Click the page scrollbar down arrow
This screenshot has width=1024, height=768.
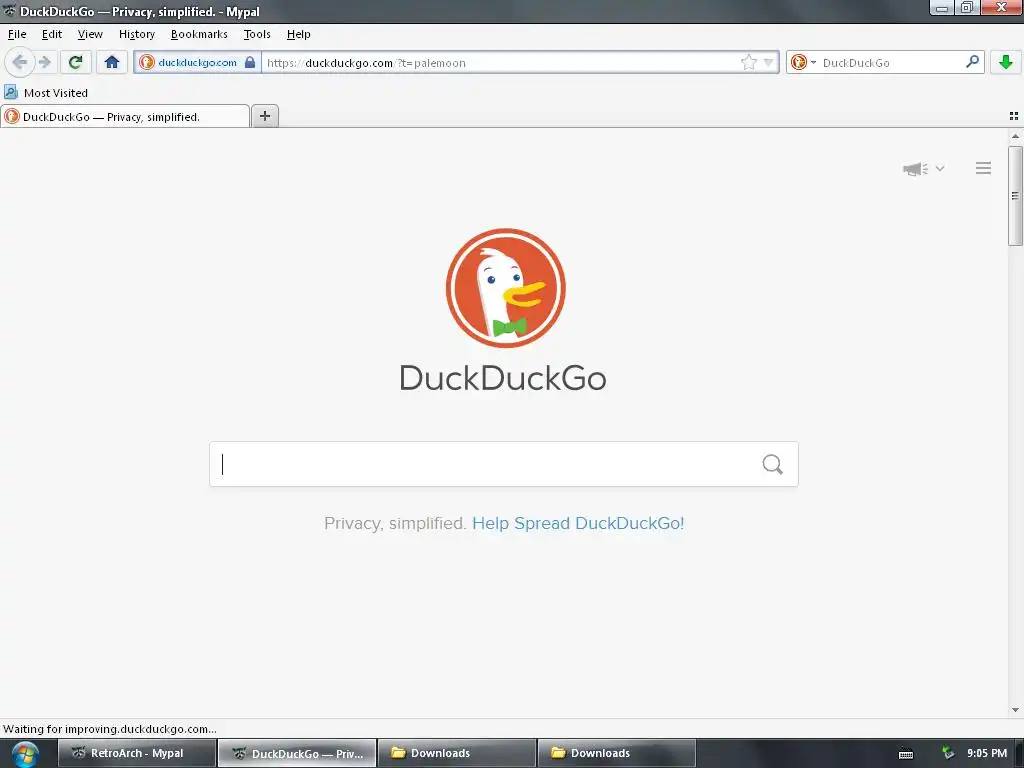click(x=1015, y=710)
